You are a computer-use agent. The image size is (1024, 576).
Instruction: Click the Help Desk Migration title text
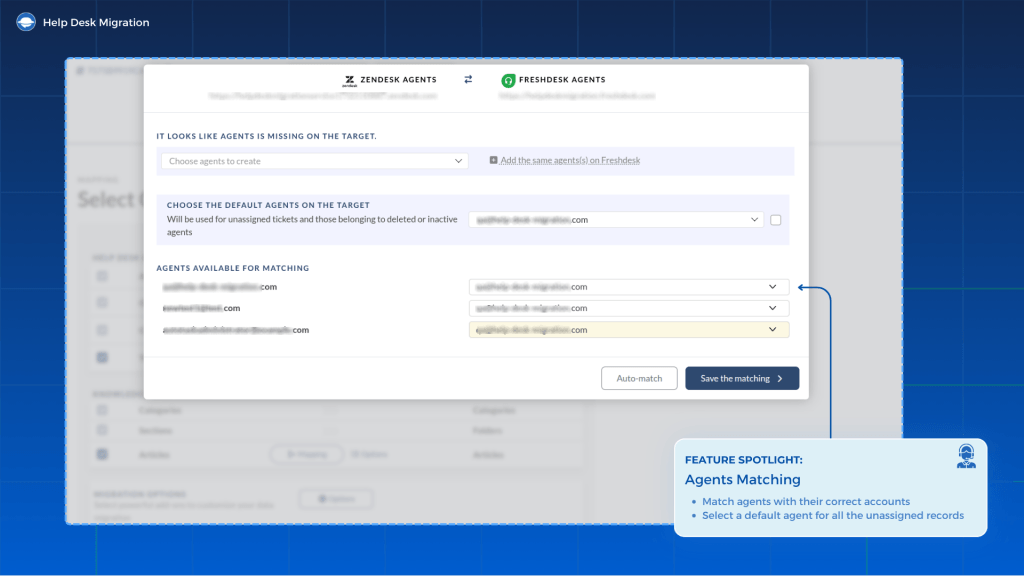click(x=96, y=22)
